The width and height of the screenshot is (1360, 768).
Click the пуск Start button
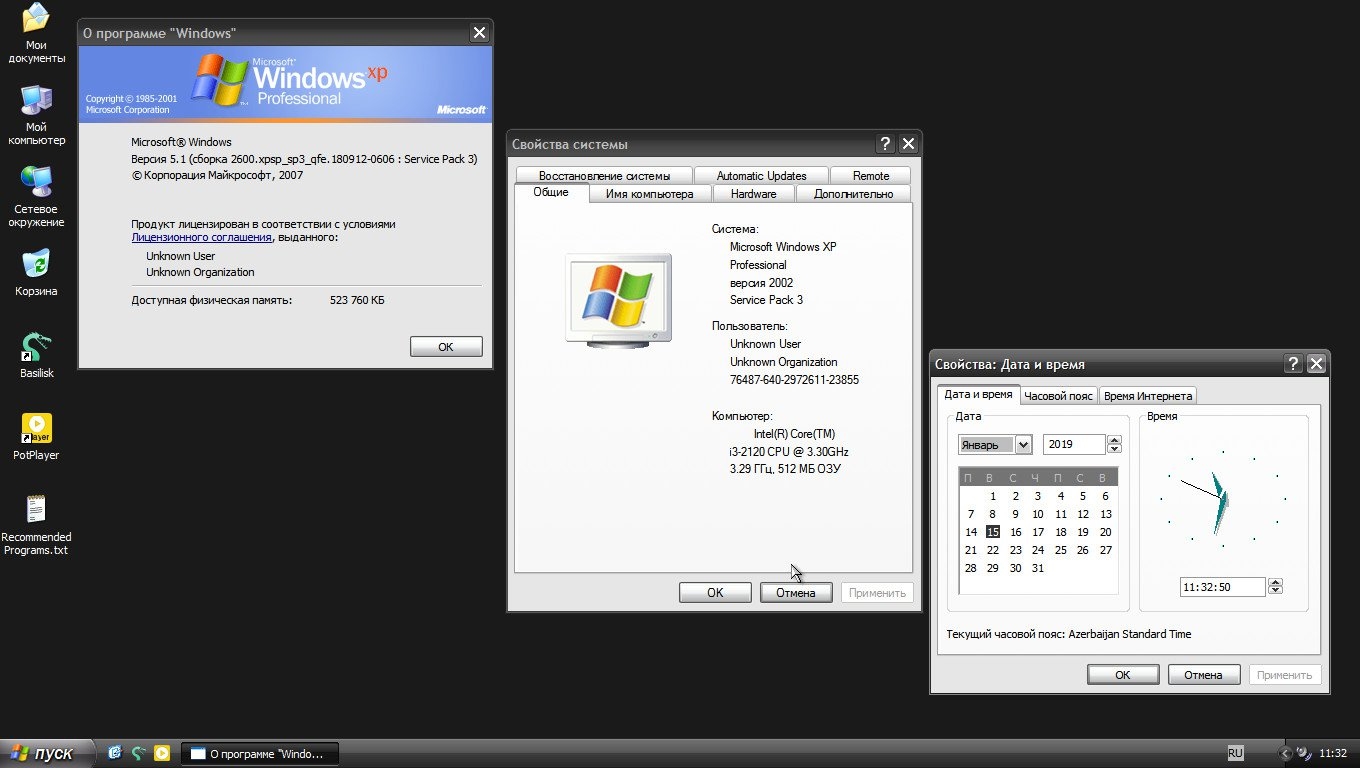(x=45, y=753)
